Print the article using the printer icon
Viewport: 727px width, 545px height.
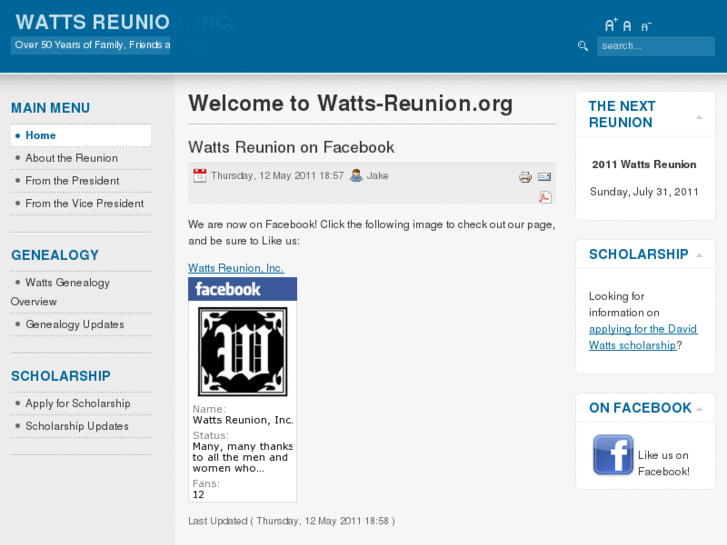525,177
